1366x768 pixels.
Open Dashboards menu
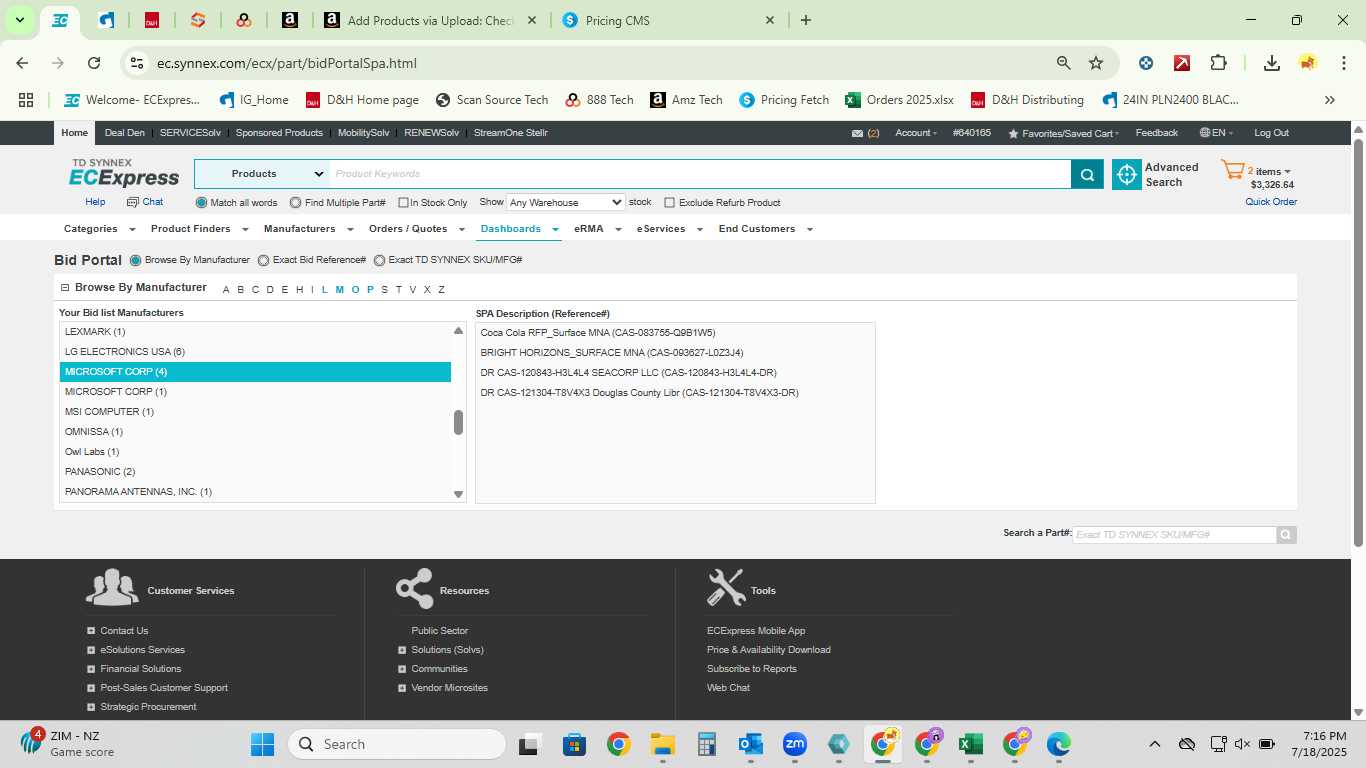pyautogui.click(x=518, y=229)
